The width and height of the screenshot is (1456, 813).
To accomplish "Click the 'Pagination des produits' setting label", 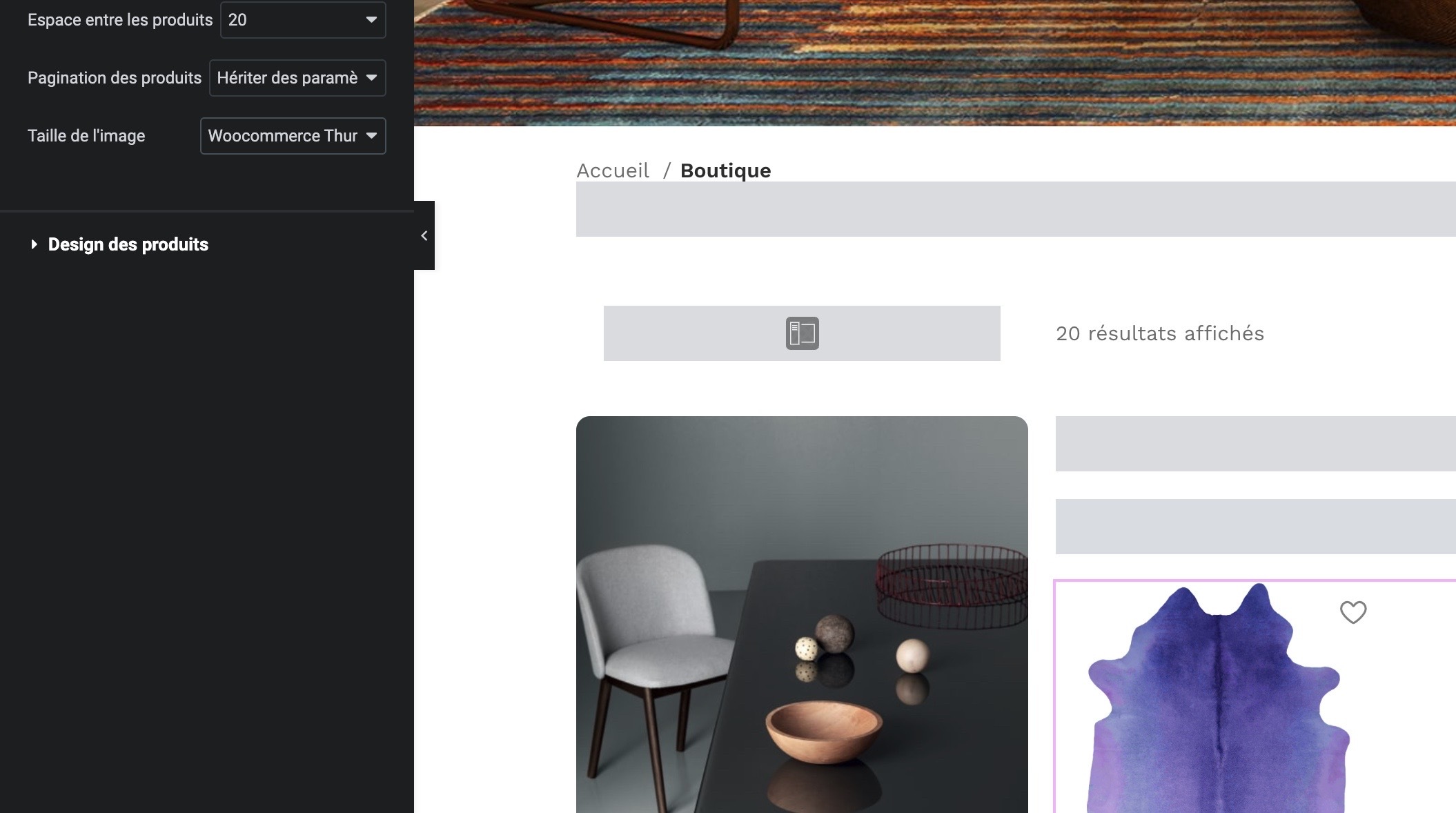I will 115,78.
